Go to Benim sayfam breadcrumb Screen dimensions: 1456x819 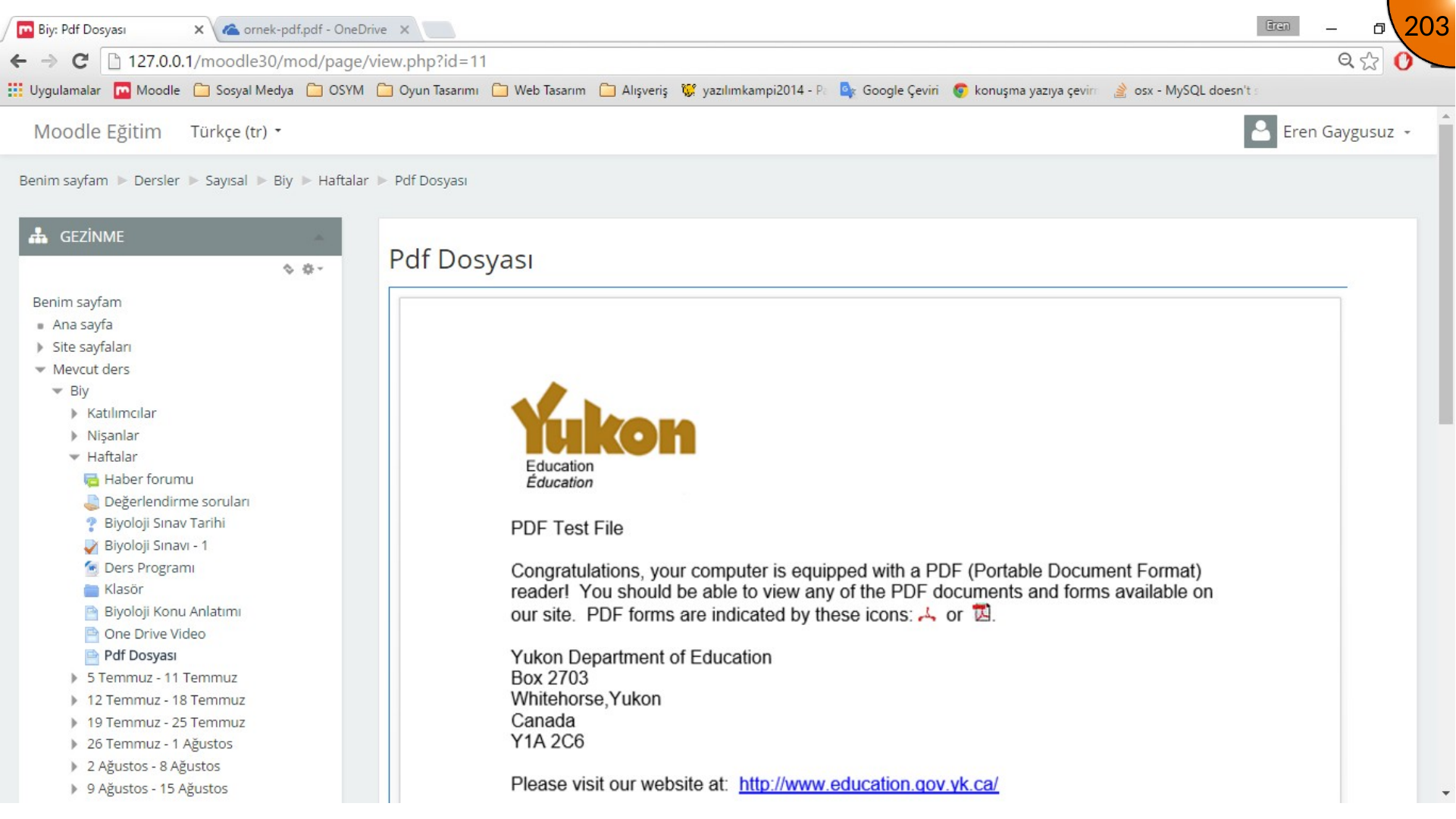(64, 180)
